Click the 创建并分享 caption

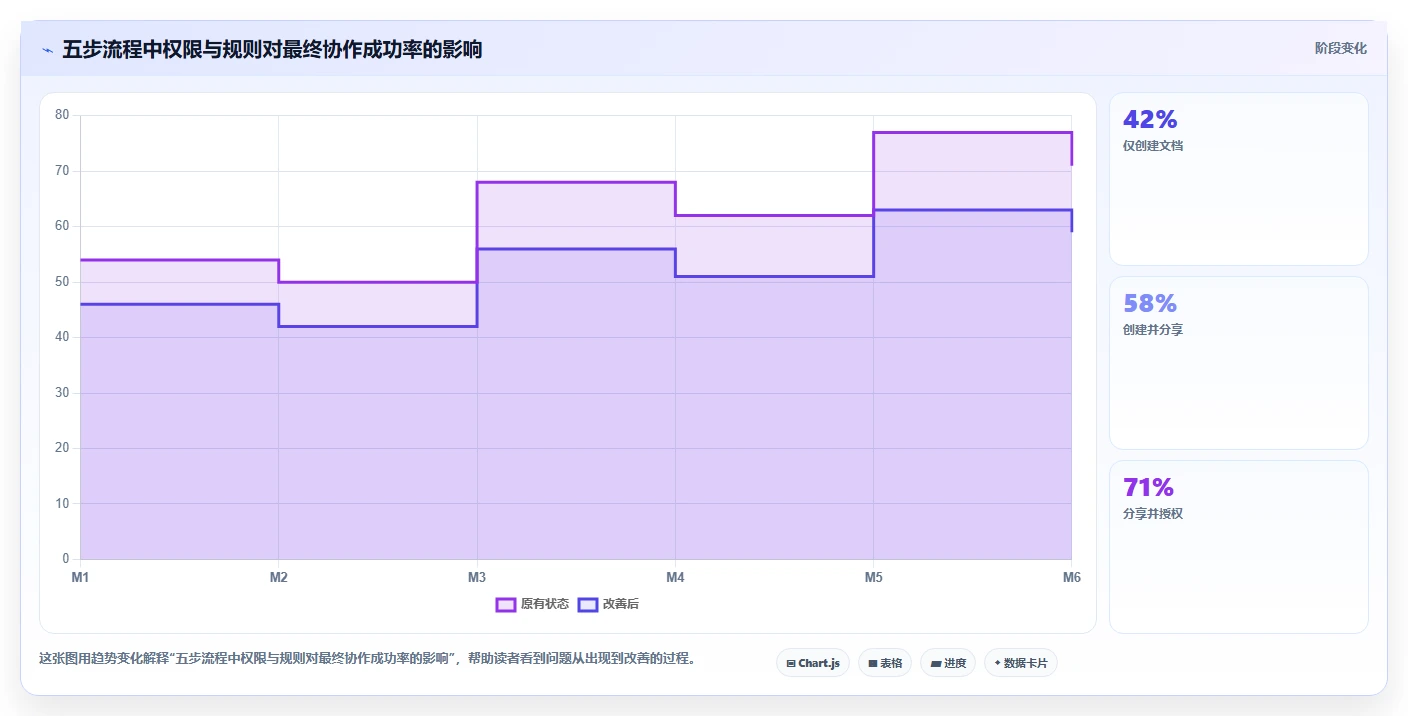coord(1153,330)
